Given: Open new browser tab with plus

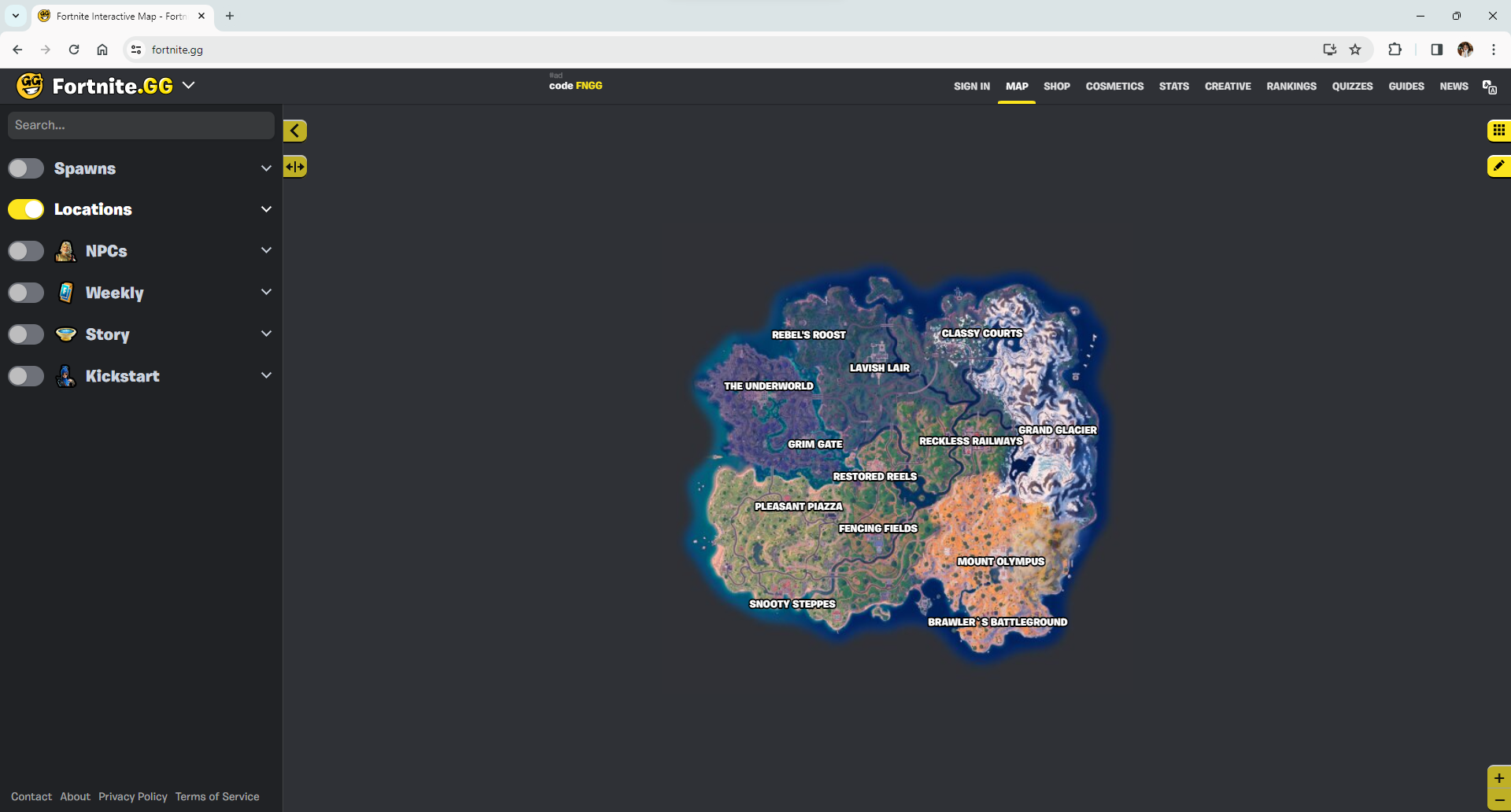Looking at the screenshot, I should (230, 16).
